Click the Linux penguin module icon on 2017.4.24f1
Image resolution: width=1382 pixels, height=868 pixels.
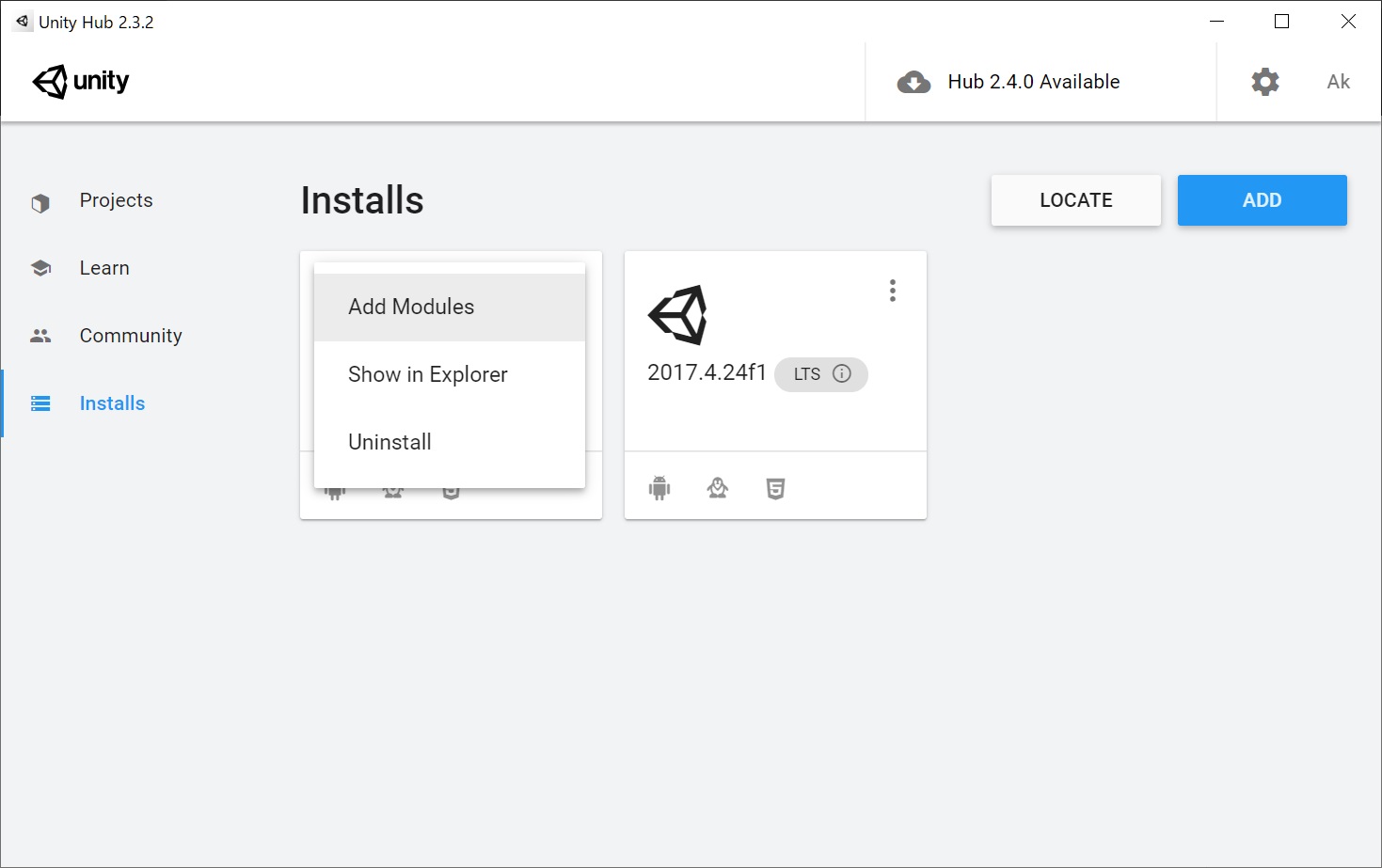click(718, 488)
